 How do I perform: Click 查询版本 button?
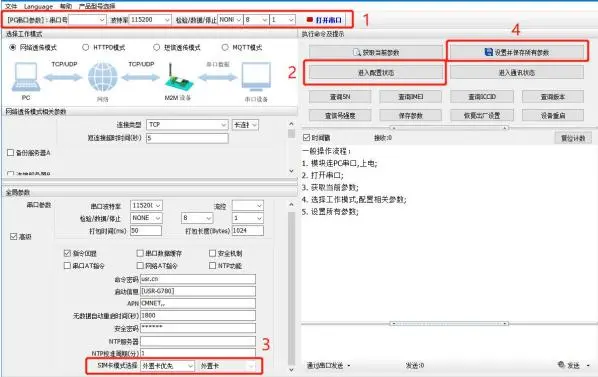point(553,97)
